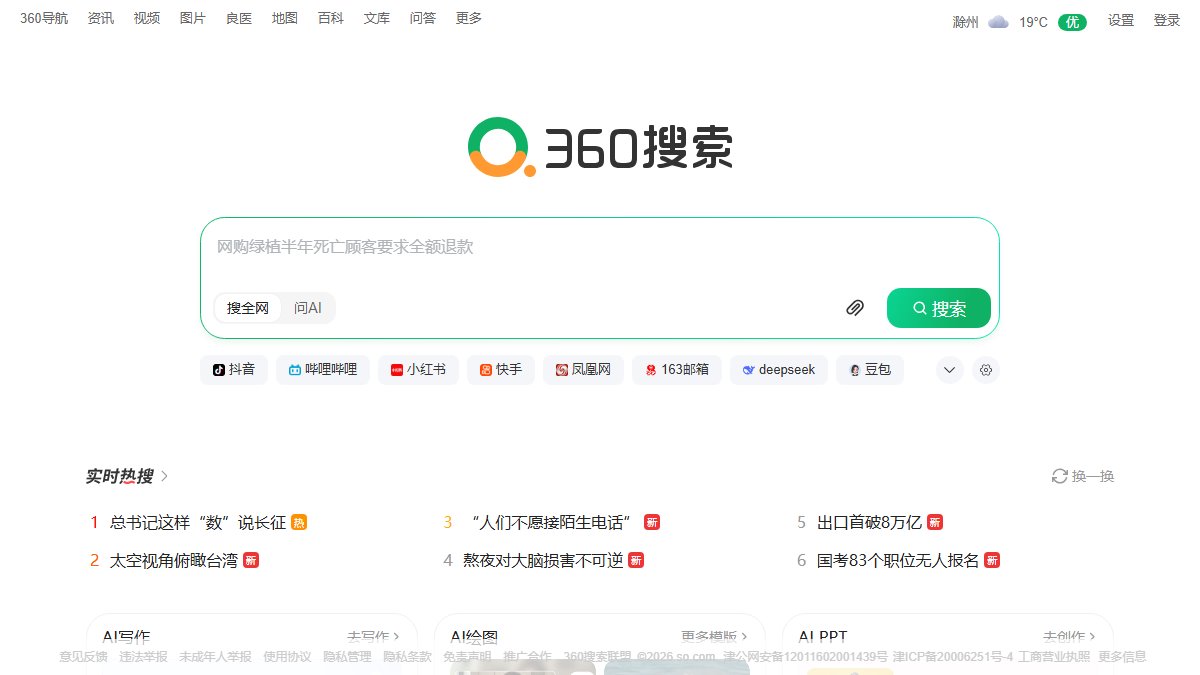Open the 豆包 shortcut
This screenshot has width=1200, height=675.
click(870, 370)
